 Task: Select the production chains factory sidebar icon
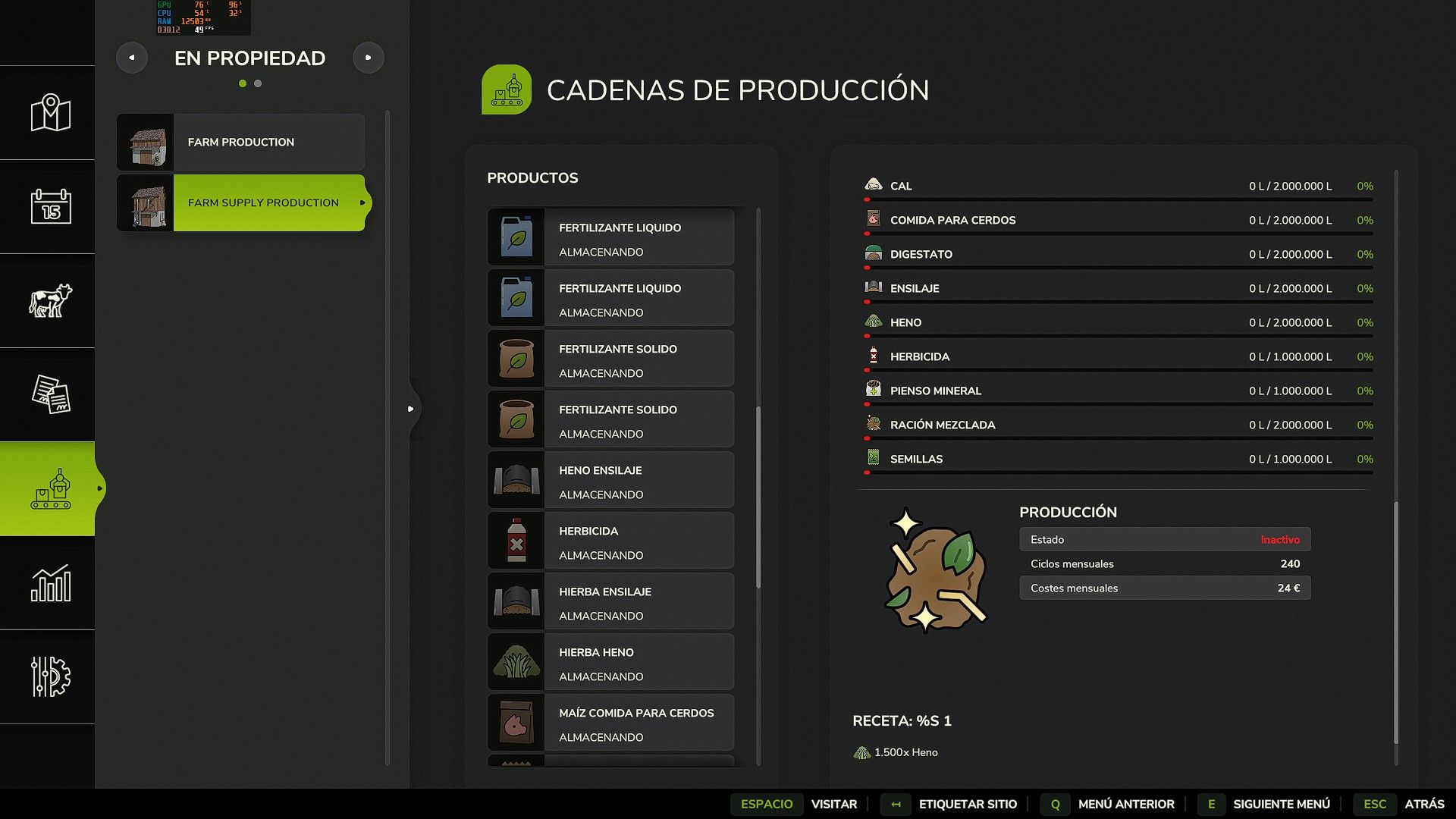pyautogui.click(x=50, y=489)
